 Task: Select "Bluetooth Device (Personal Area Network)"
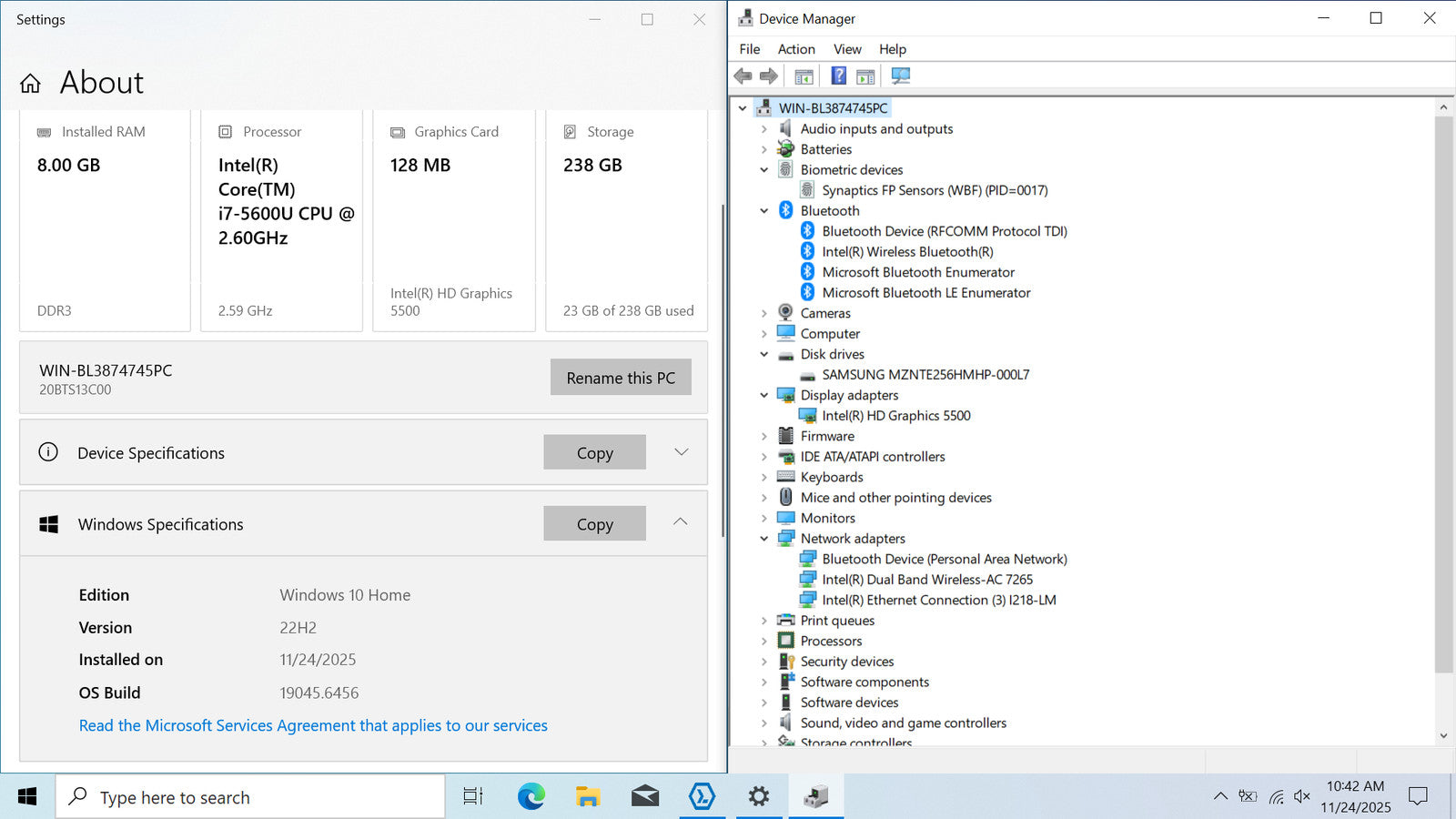[x=945, y=559]
